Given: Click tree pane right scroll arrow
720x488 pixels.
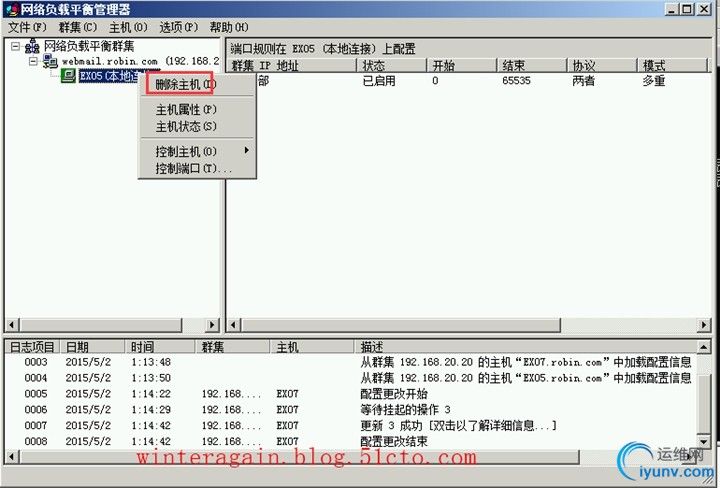Looking at the screenshot, I should pyautogui.click(x=212, y=325).
